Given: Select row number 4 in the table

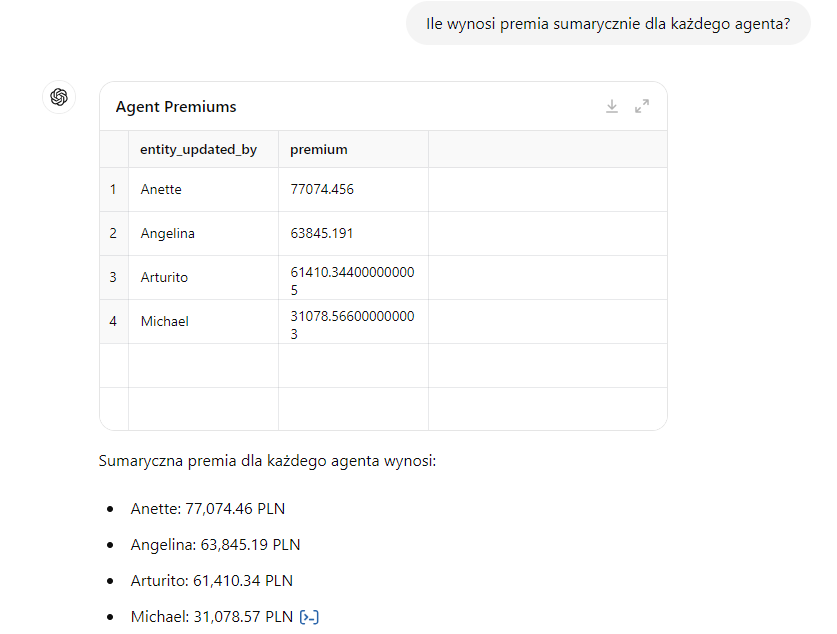Looking at the screenshot, I should 114,321.
